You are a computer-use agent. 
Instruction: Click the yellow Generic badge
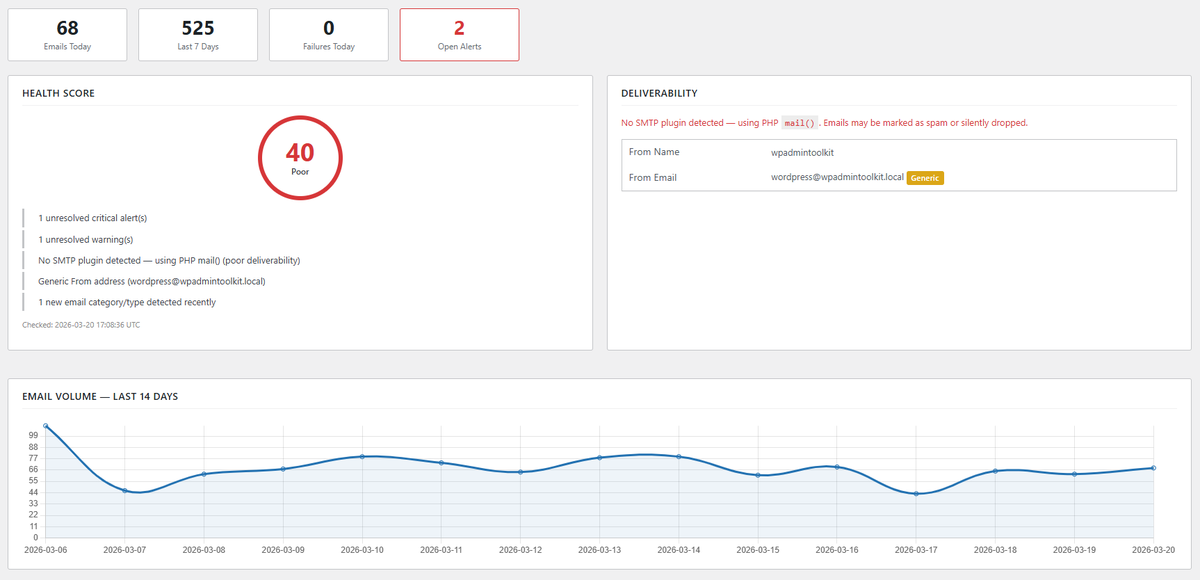coord(926,178)
